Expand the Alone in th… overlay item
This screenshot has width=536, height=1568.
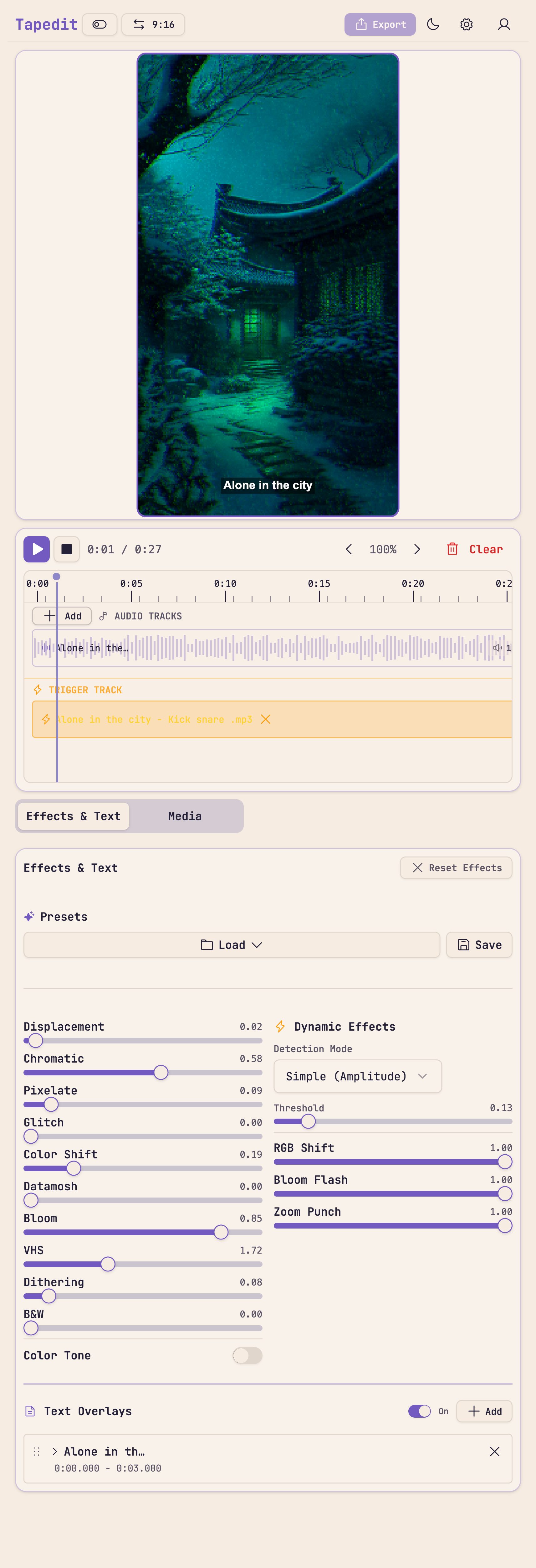pyautogui.click(x=55, y=1452)
